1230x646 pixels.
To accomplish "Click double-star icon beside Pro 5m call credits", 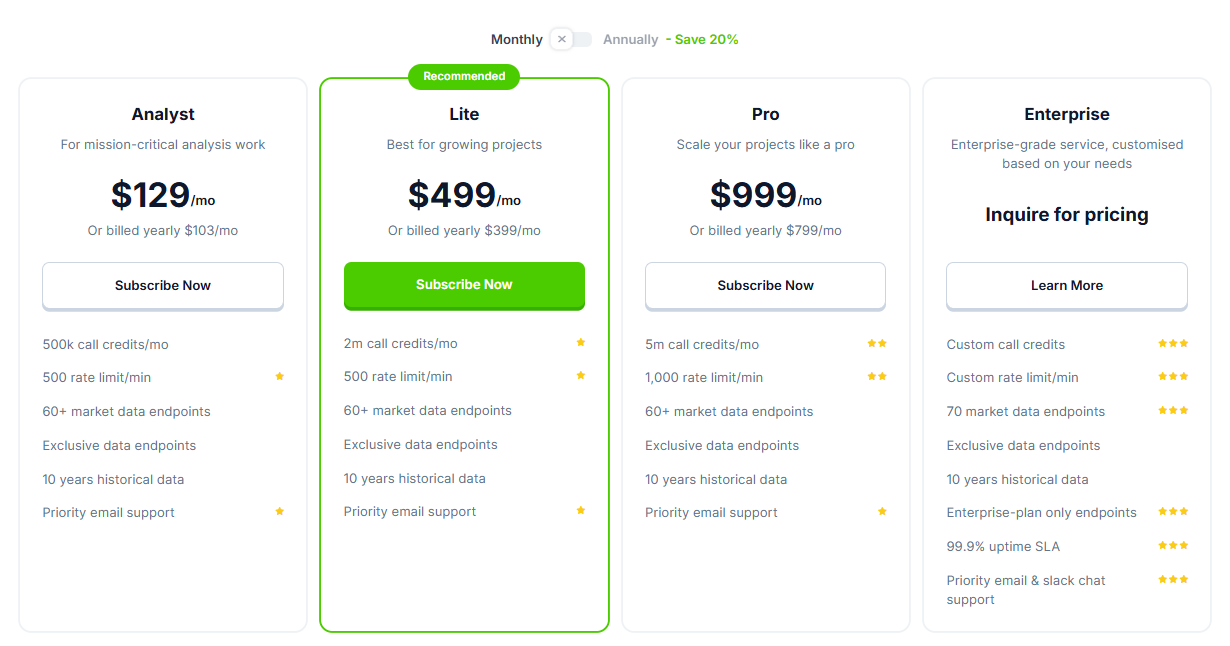I will pyautogui.click(x=877, y=344).
